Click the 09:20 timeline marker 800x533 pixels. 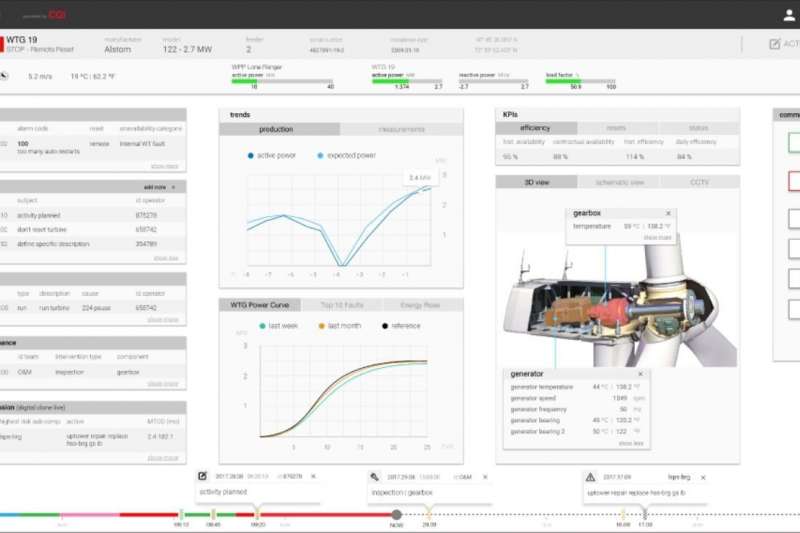pos(258,515)
